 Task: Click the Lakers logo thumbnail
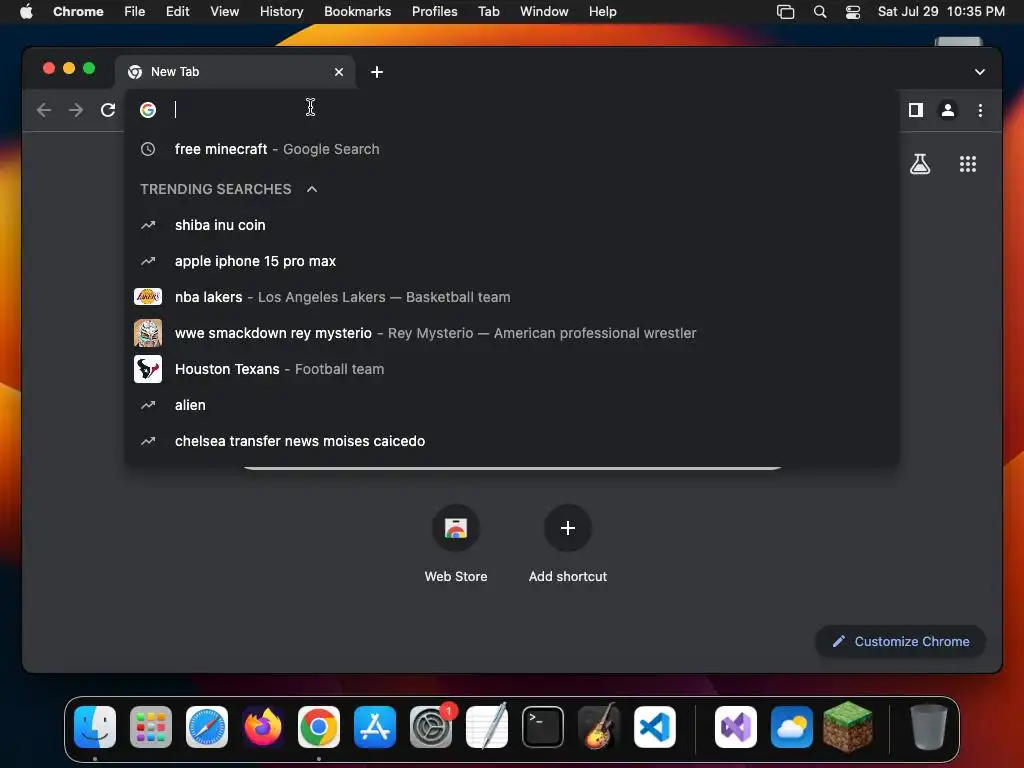[x=148, y=296]
